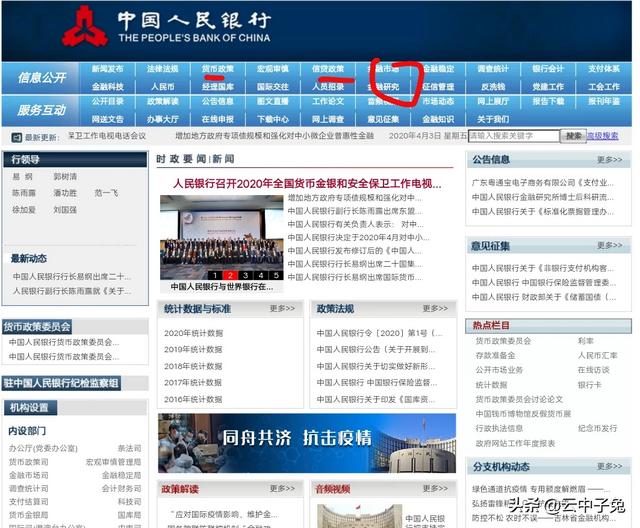Open 新闻发布 in the navigation bar

pyautogui.click(x=107, y=69)
